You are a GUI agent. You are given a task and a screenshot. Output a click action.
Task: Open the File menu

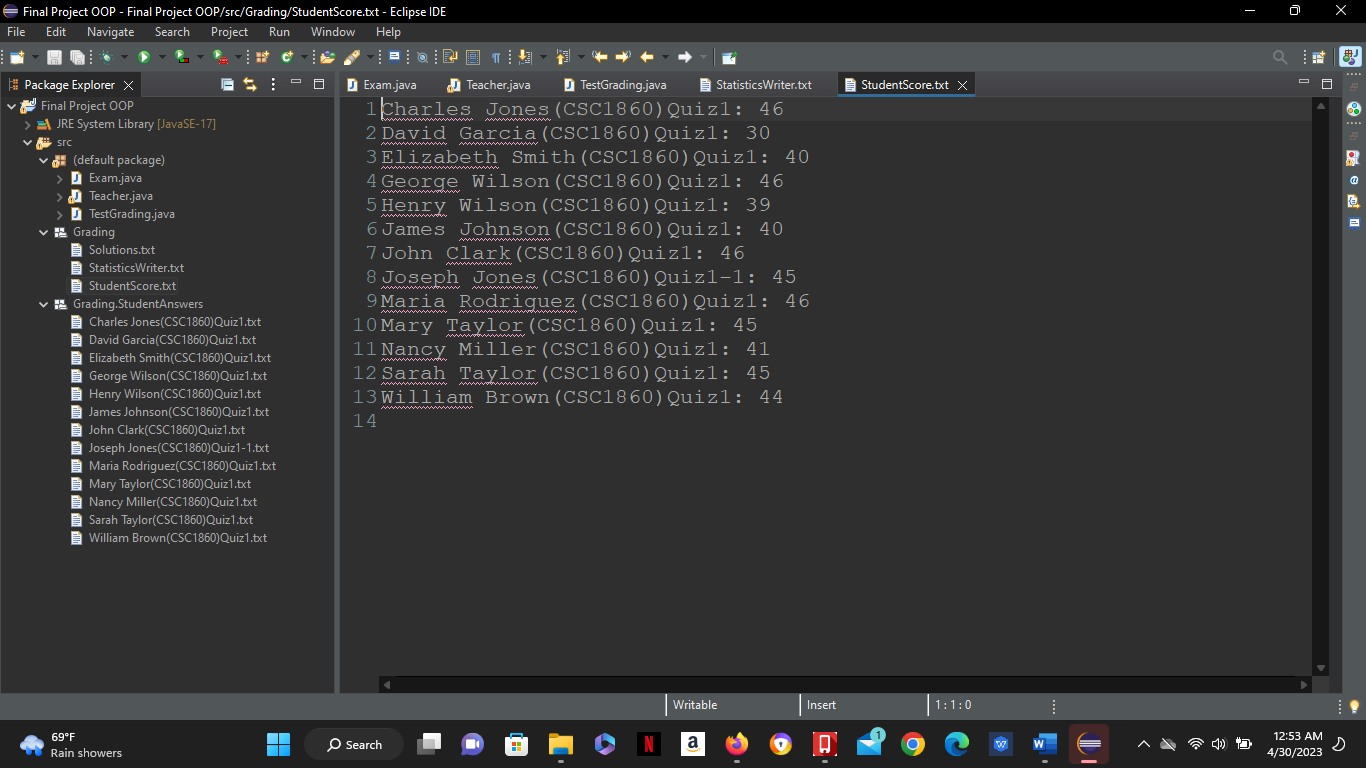point(16,32)
